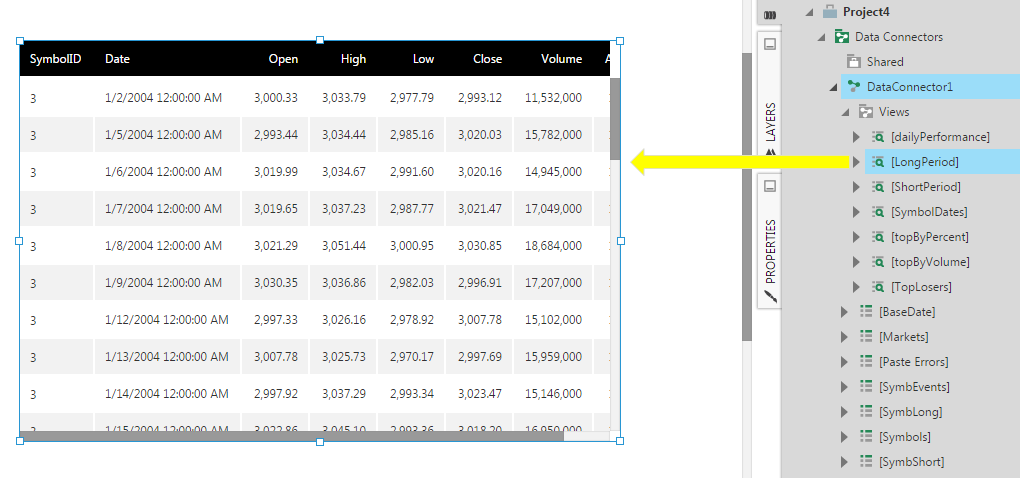Screen dimensions: 1020x478
Task: Click the SymbolID column header
Action: click(x=55, y=59)
